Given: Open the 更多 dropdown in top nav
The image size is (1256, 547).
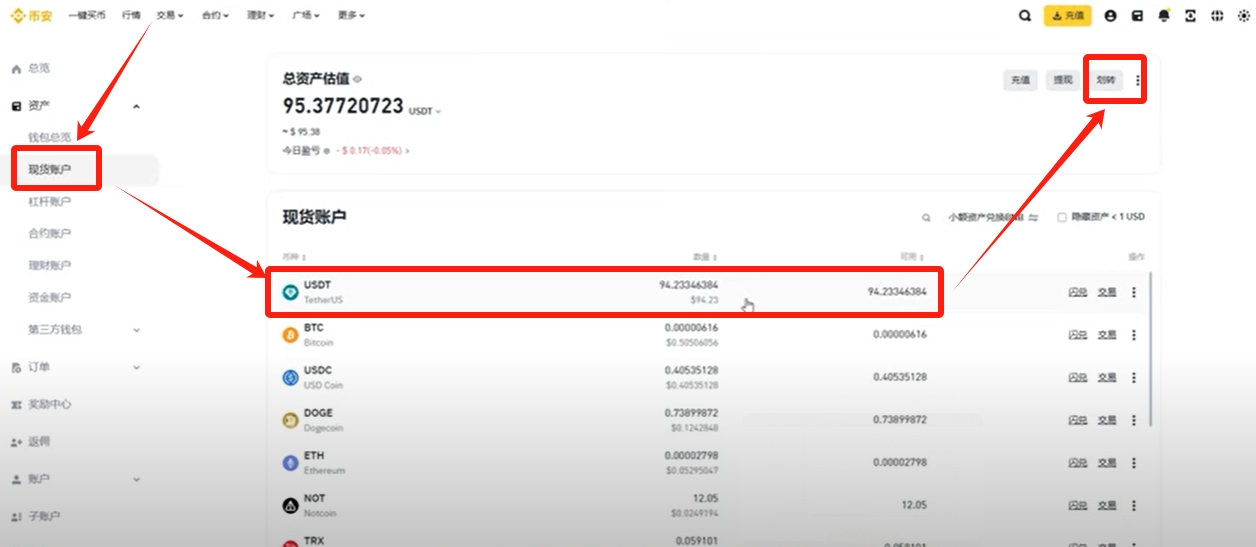Looking at the screenshot, I should pyautogui.click(x=351, y=16).
